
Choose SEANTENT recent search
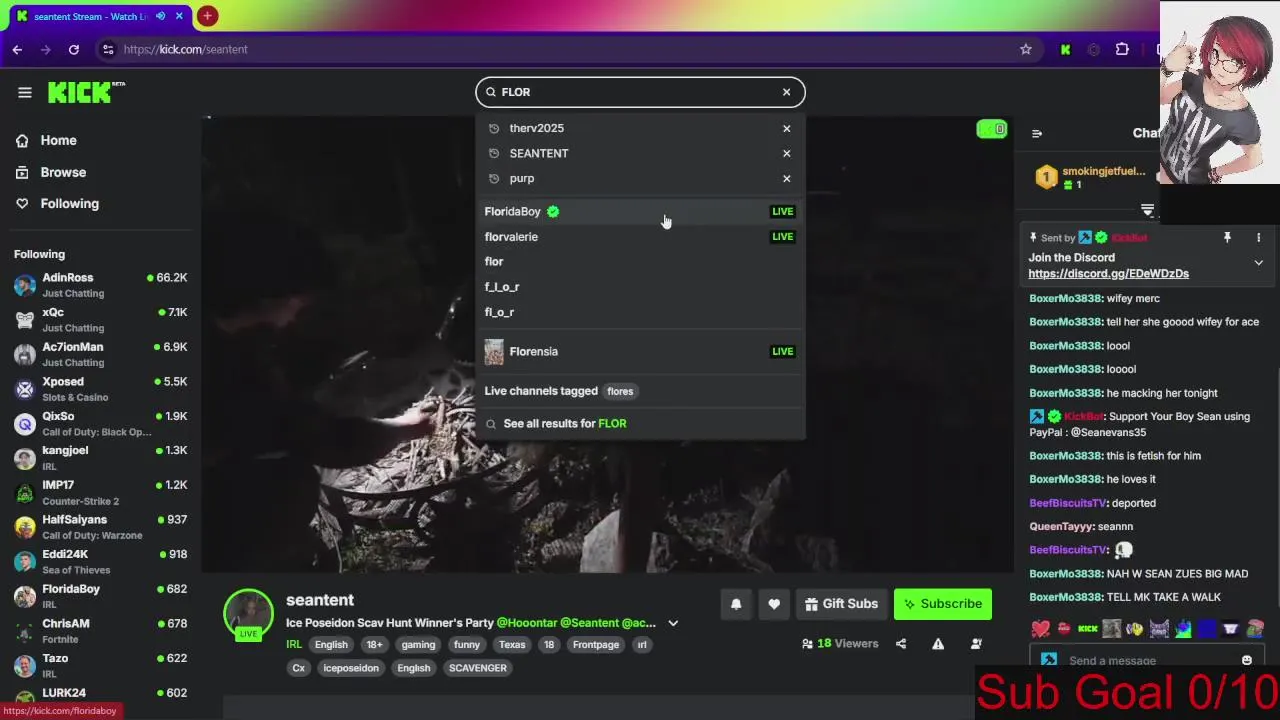(538, 153)
